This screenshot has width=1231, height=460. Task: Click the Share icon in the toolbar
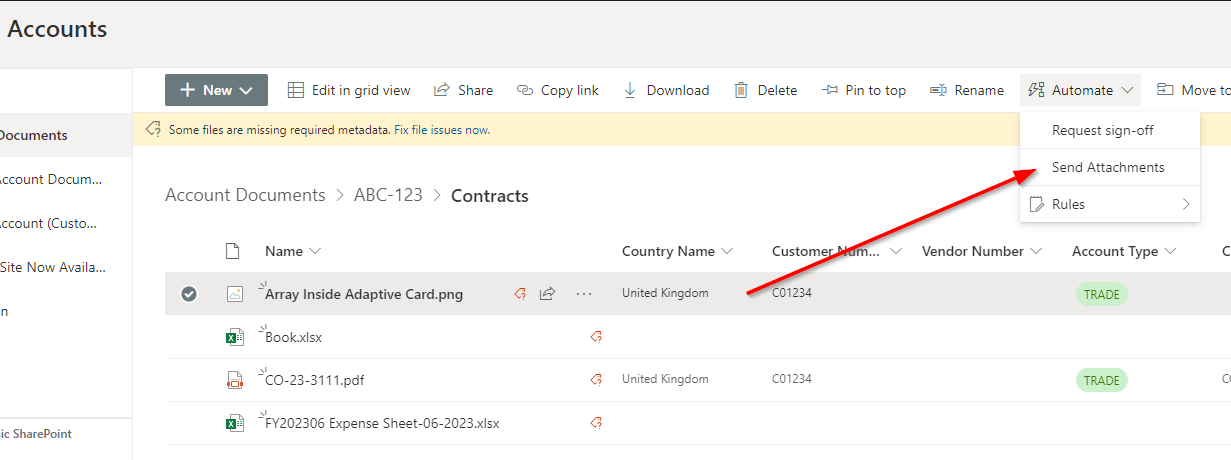[x=441, y=90]
